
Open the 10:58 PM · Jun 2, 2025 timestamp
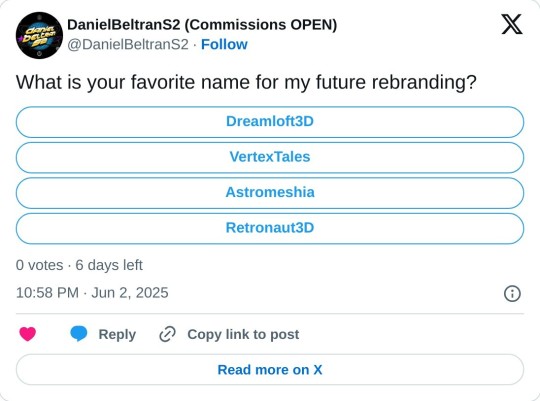tap(92, 293)
